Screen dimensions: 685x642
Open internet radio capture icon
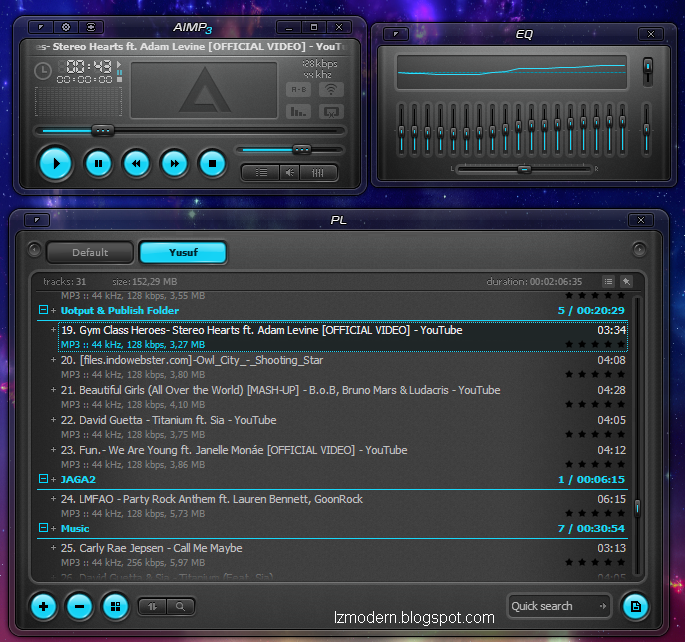331,90
